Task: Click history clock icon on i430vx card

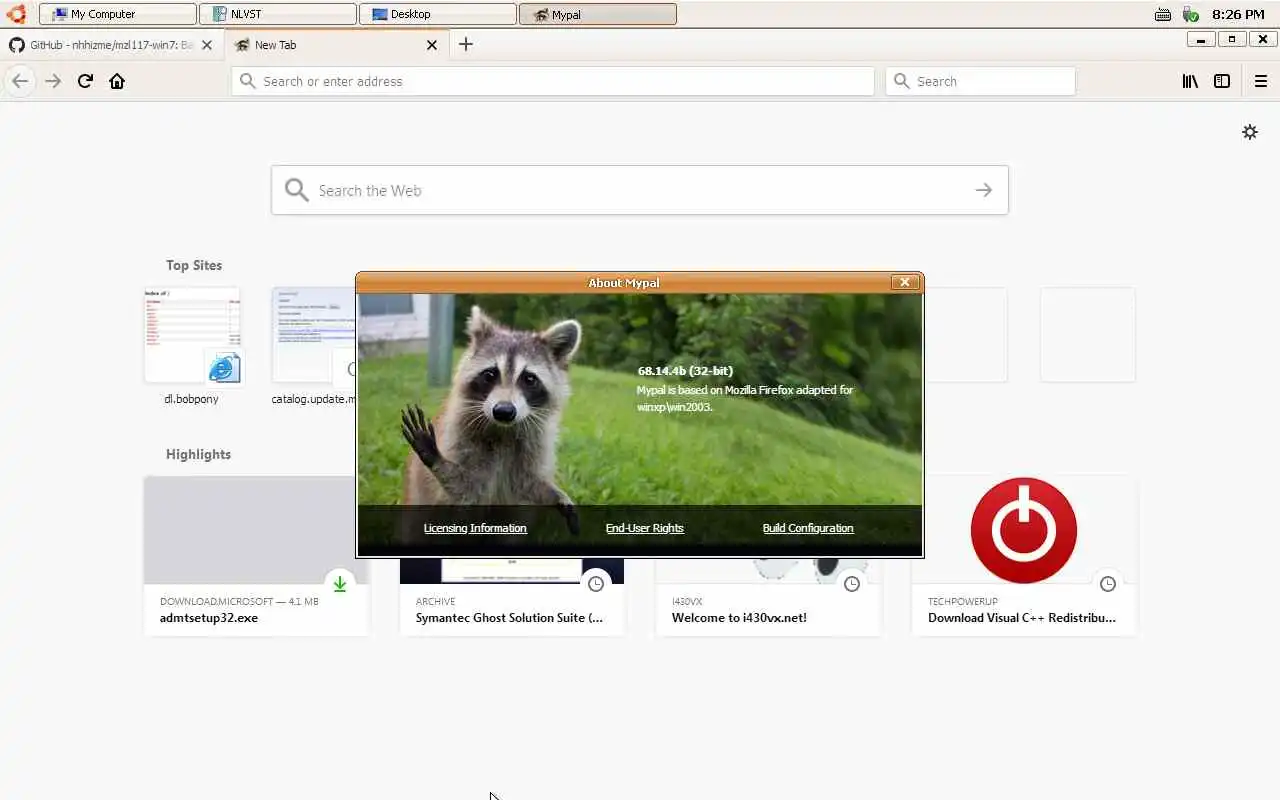Action: (x=852, y=584)
